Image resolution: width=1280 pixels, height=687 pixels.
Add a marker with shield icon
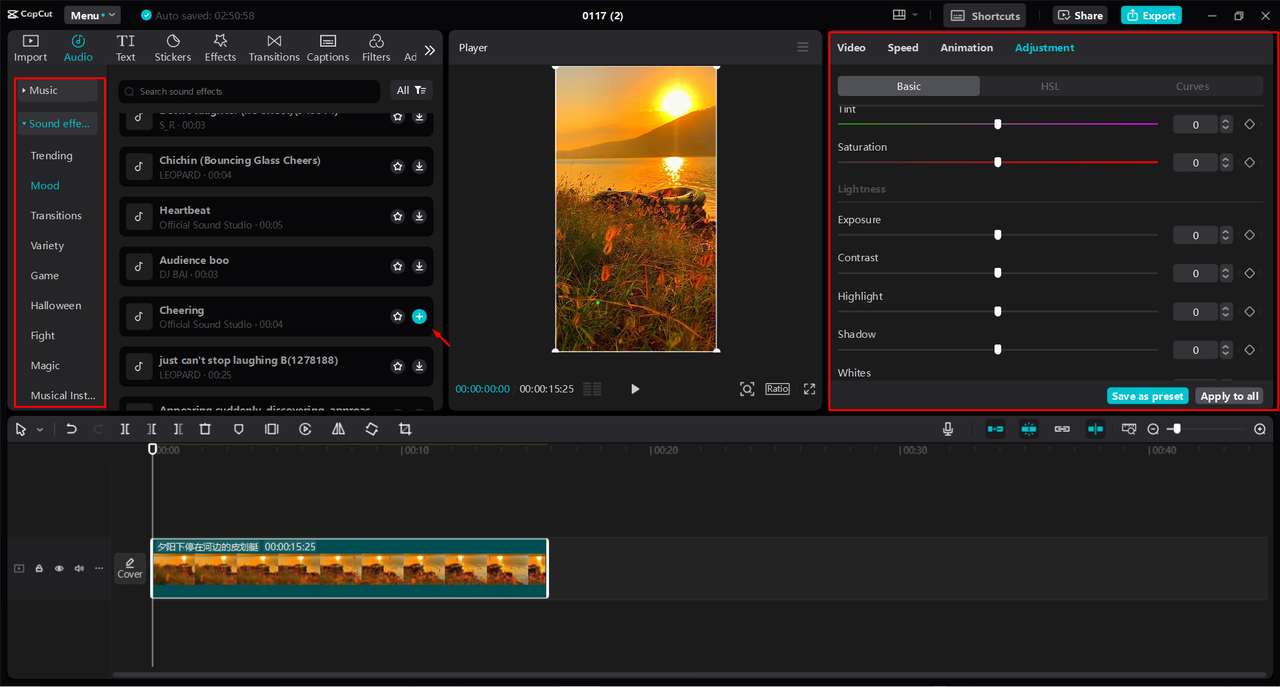click(238, 429)
